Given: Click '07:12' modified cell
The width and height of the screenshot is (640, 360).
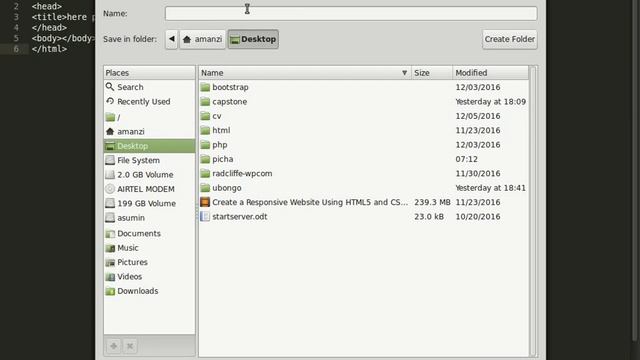Looking at the screenshot, I should (467, 159).
